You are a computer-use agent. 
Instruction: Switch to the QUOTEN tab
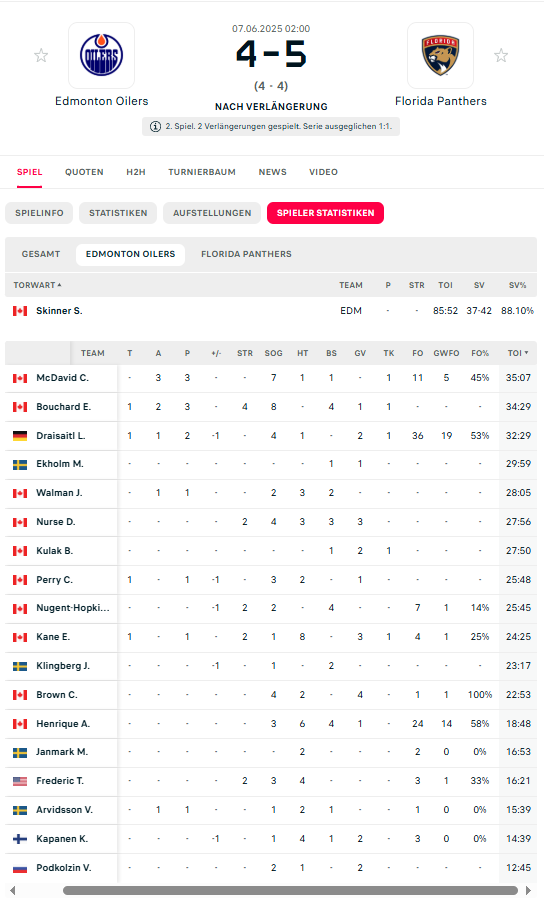(84, 172)
